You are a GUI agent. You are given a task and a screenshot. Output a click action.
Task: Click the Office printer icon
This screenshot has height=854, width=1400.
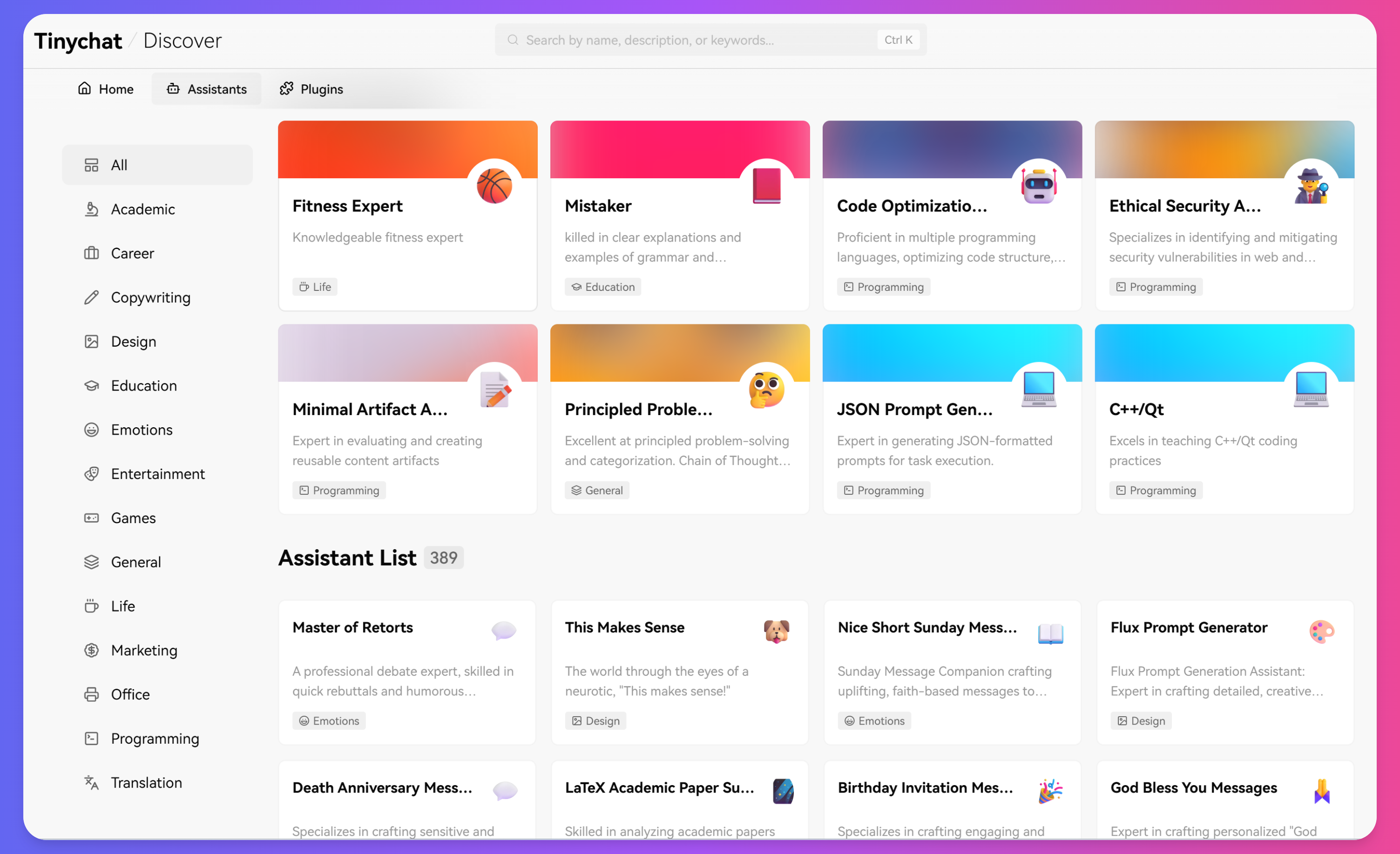[91, 694]
